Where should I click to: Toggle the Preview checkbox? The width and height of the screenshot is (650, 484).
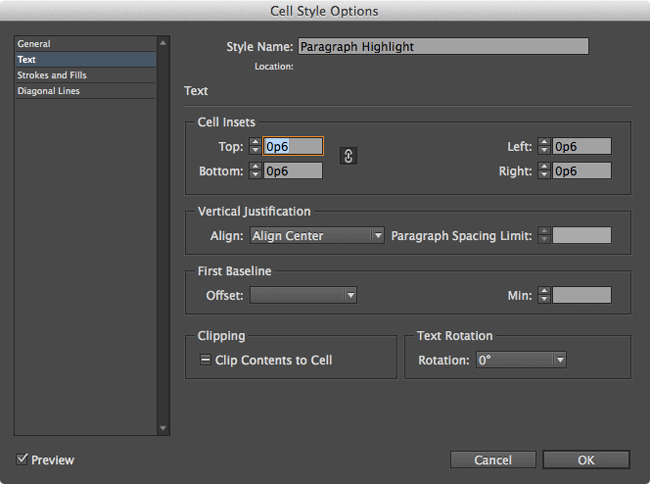point(22,459)
